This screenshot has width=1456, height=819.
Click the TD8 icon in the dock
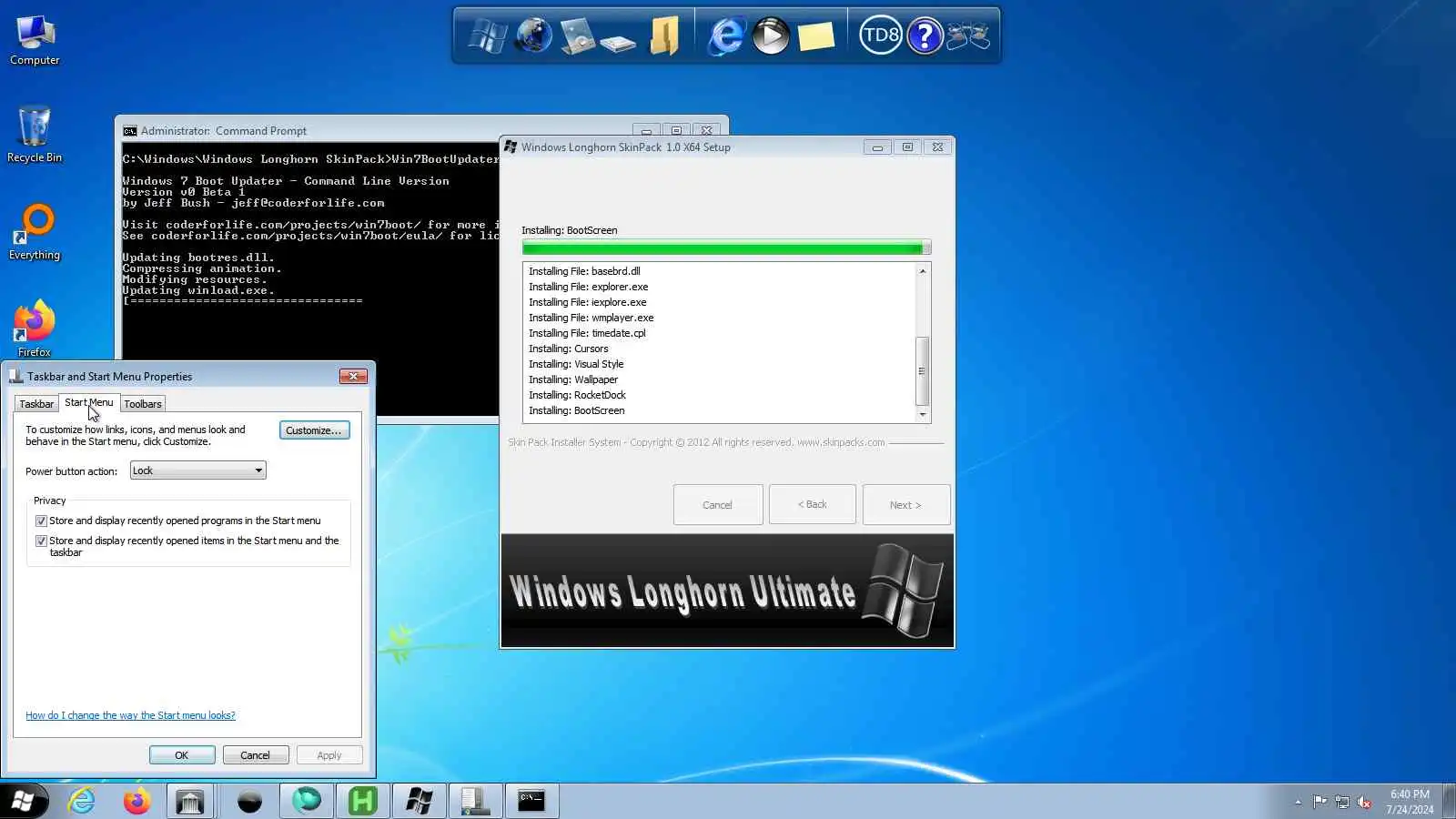click(880, 35)
